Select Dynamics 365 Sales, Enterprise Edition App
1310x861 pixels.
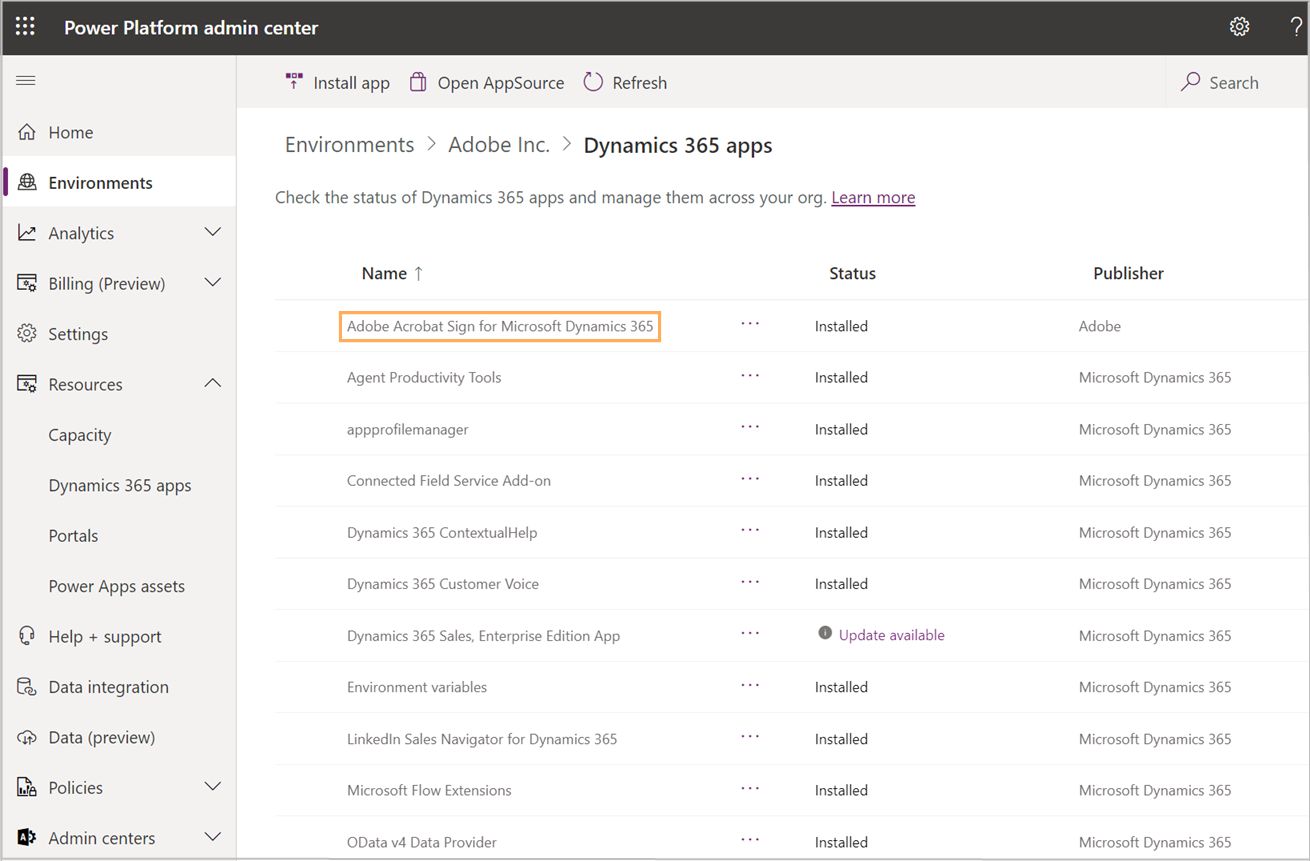(x=484, y=636)
